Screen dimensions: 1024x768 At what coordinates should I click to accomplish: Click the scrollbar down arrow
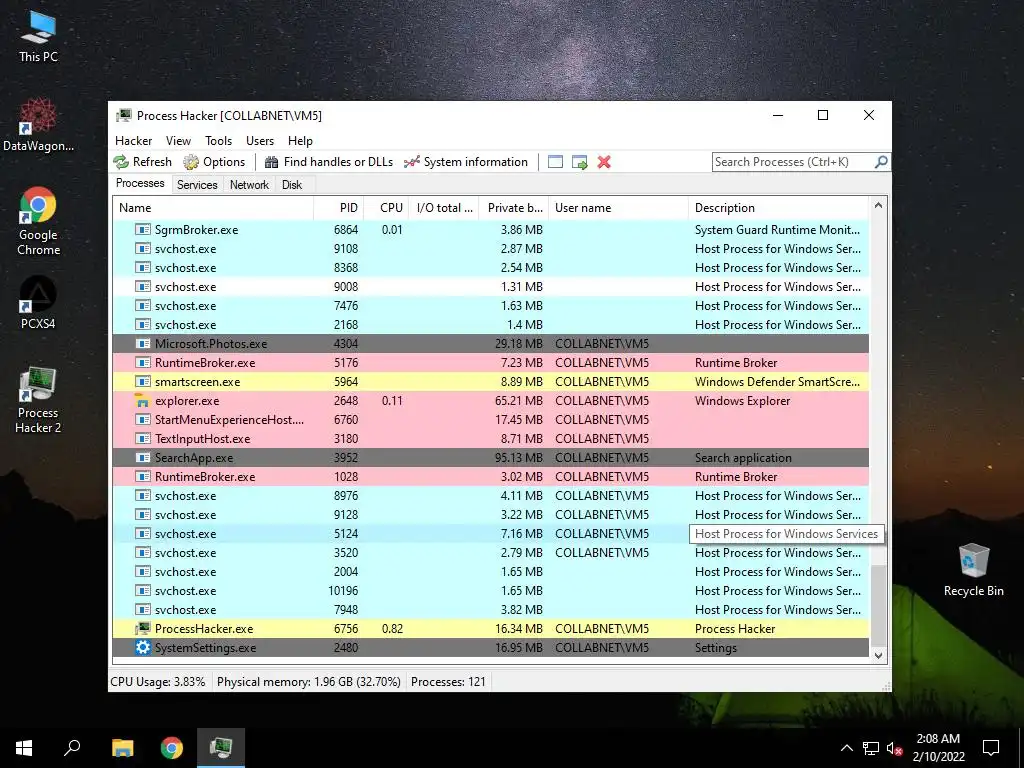pos(878,656)
